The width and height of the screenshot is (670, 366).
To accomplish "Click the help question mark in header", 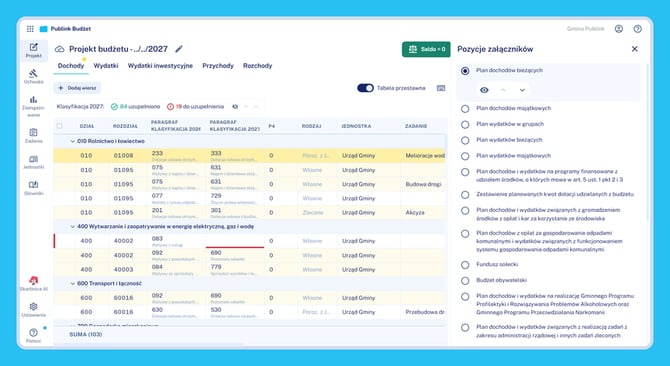I will point(638,29).
